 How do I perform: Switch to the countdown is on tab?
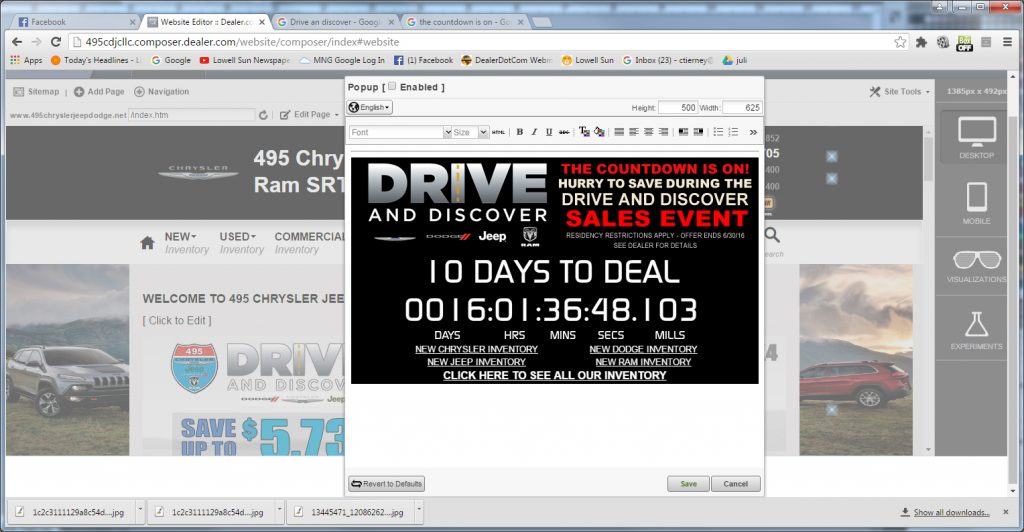[x=465, y=22]
